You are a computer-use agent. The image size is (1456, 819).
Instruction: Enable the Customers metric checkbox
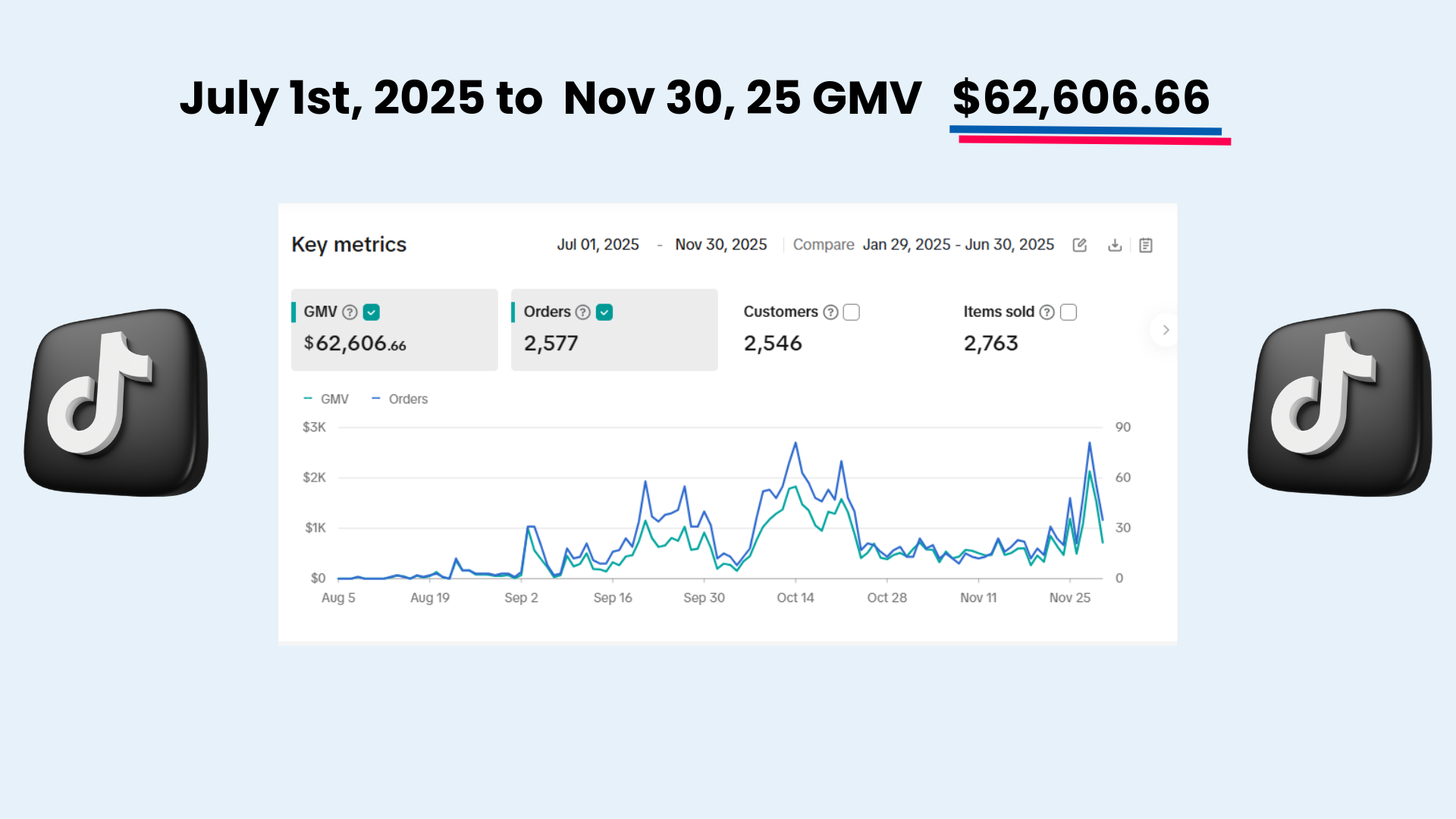coord(852,312)
